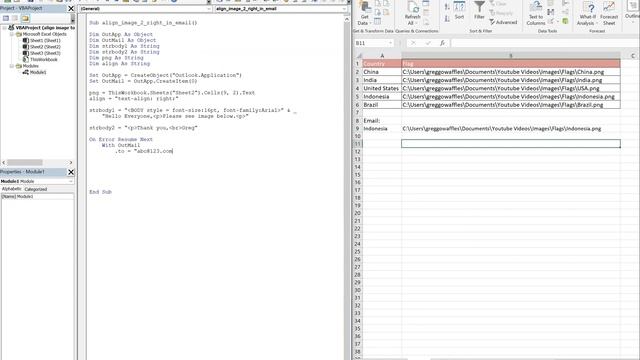Collapse Microsoft Excel Objects folder

point(12,34)
